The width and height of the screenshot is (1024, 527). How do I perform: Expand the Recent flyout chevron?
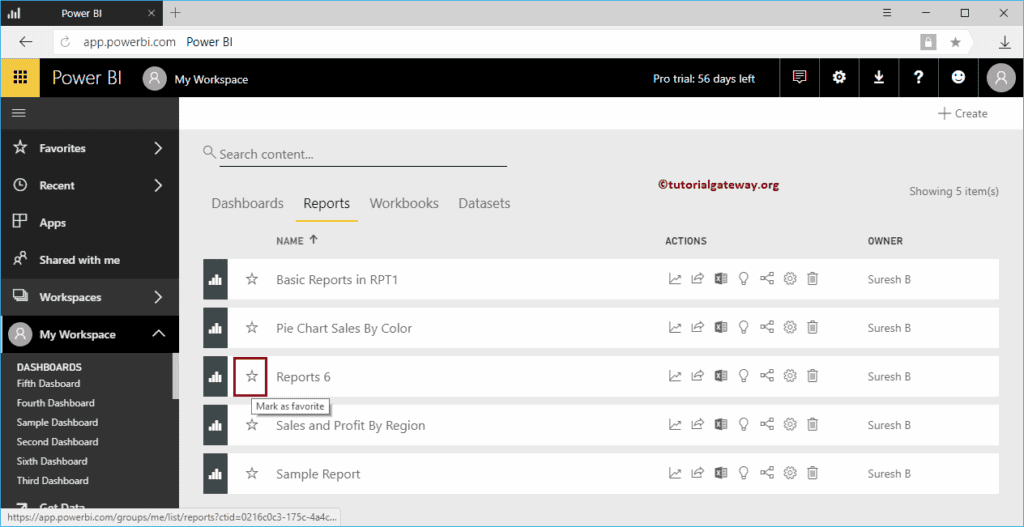click(158, 185)
